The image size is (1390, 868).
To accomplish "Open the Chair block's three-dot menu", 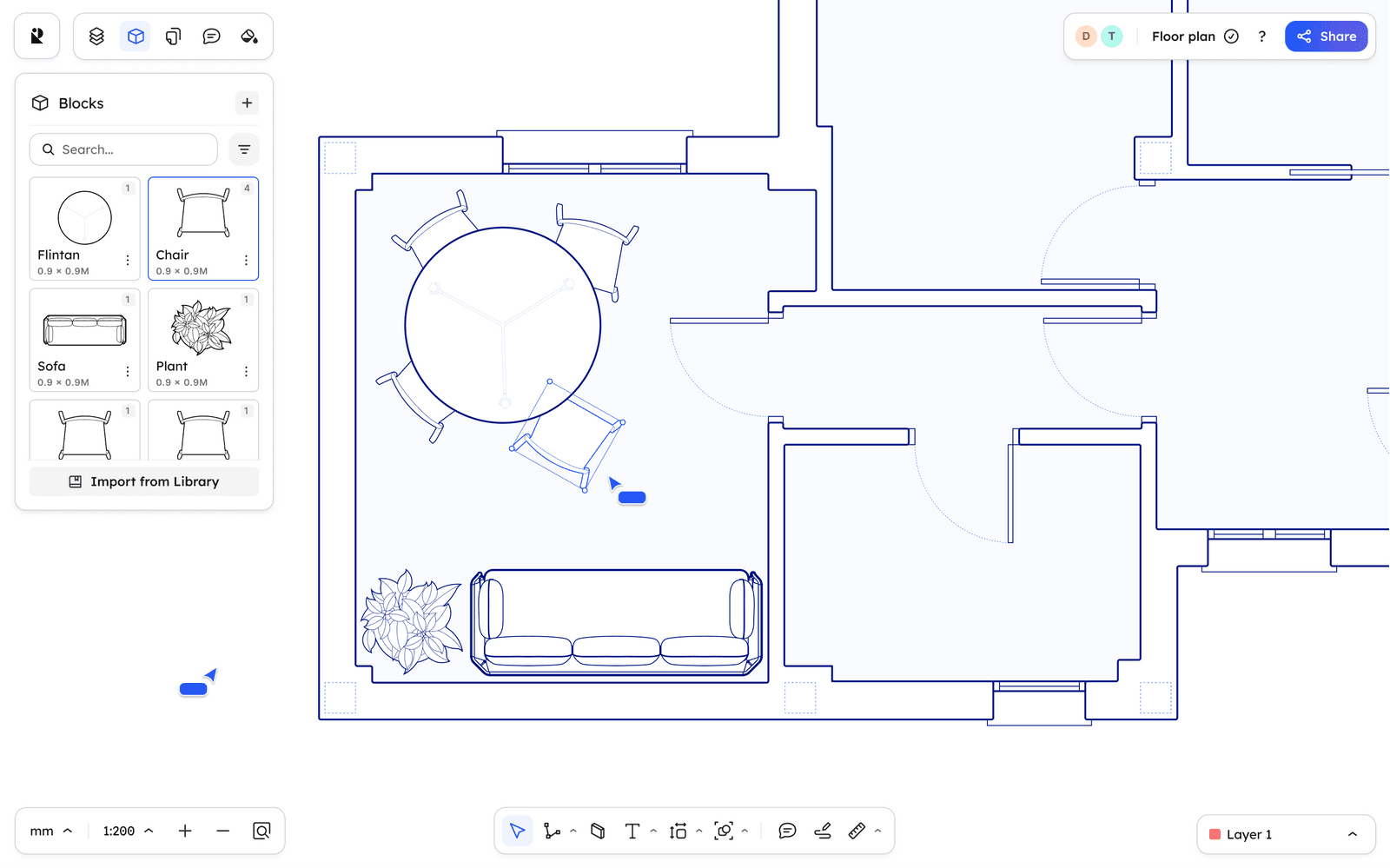I will point(246,260).
